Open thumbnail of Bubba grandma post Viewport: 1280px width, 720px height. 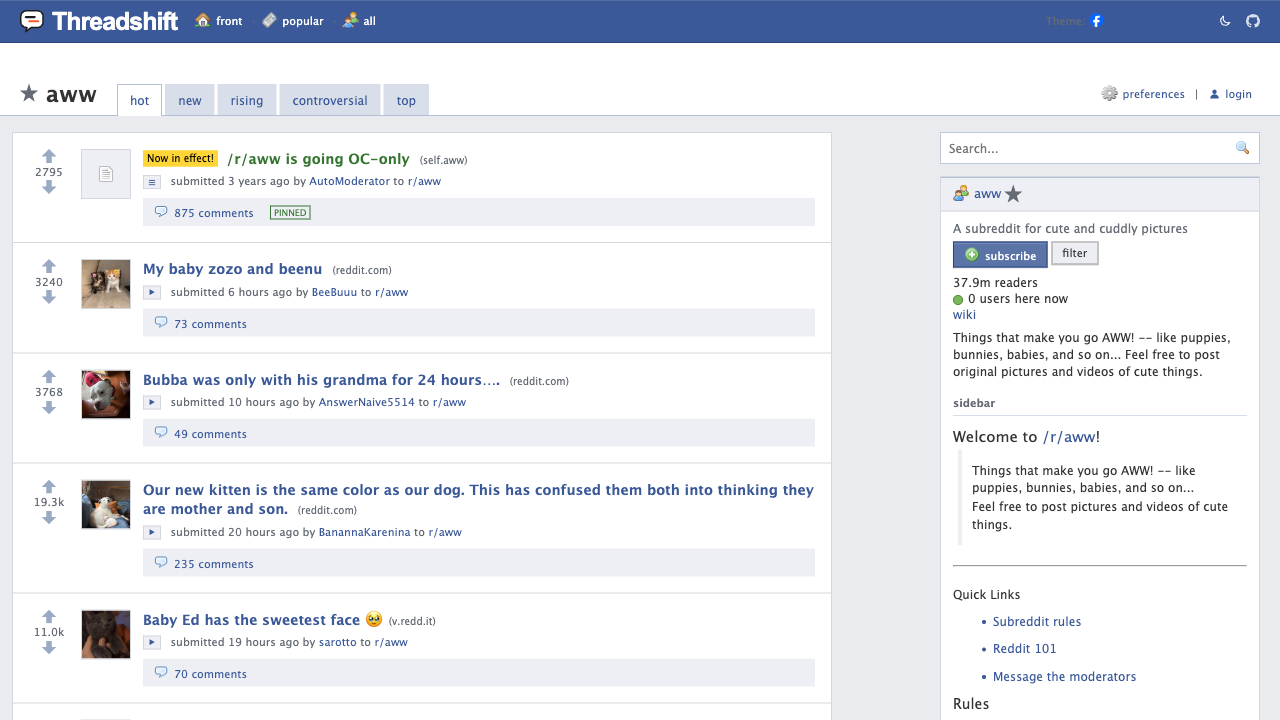[x=106, y=394]
